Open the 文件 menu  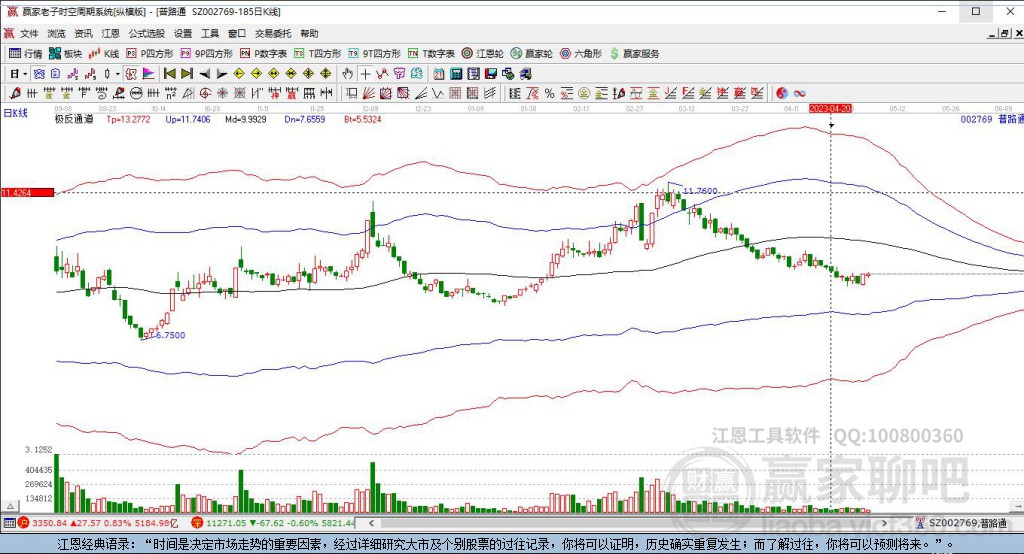click(29, 33)
